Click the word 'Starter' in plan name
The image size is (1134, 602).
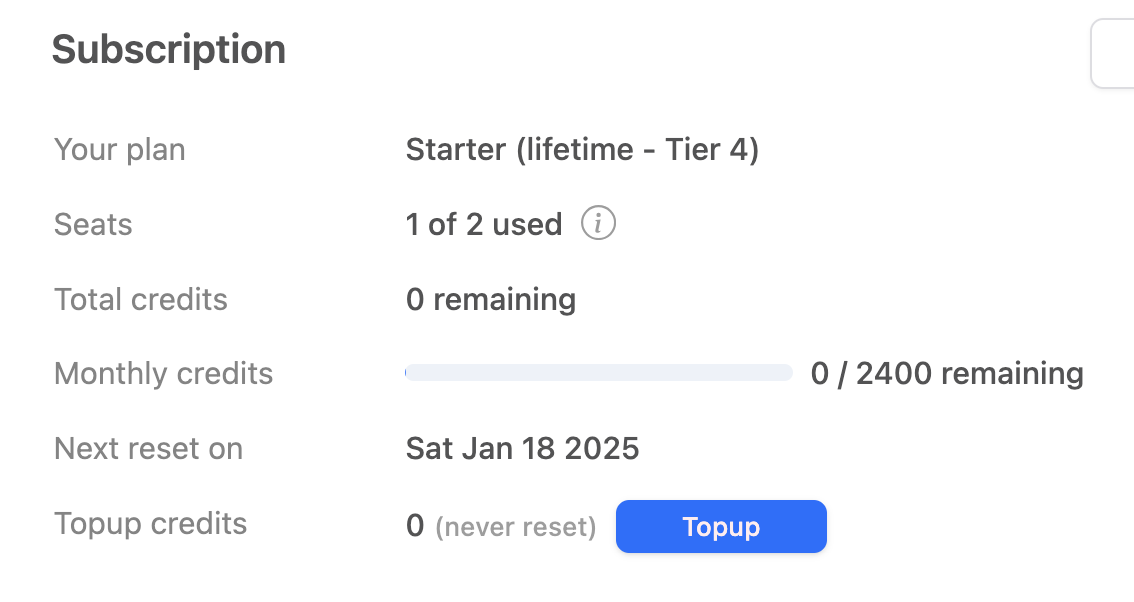point(456,150)
